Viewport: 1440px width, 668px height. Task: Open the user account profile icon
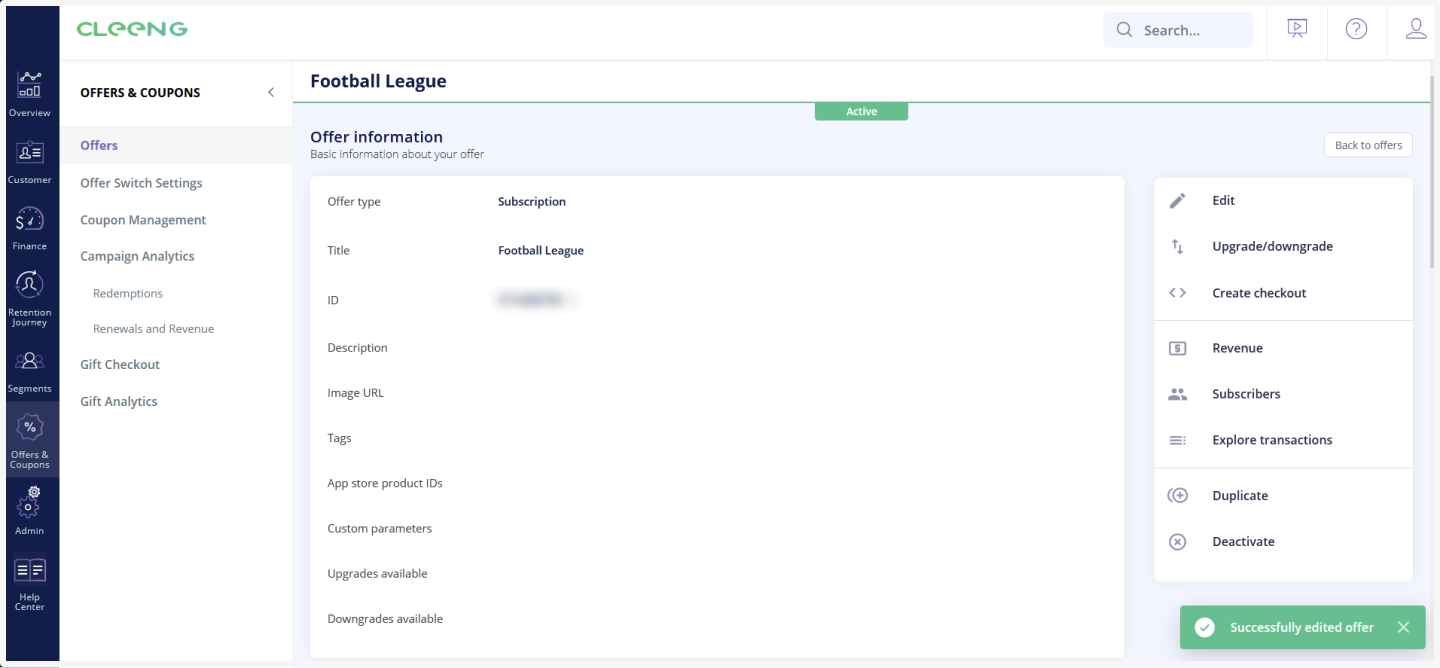tap(1416, 29)
